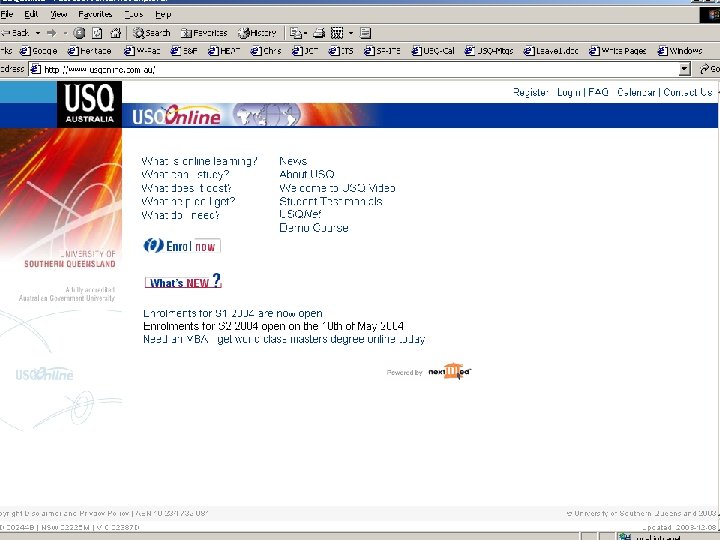The width and height of the screenshot is (720, 540).
Task: Open the Heritage links-bar shortcut
Action: coord(90,51)
